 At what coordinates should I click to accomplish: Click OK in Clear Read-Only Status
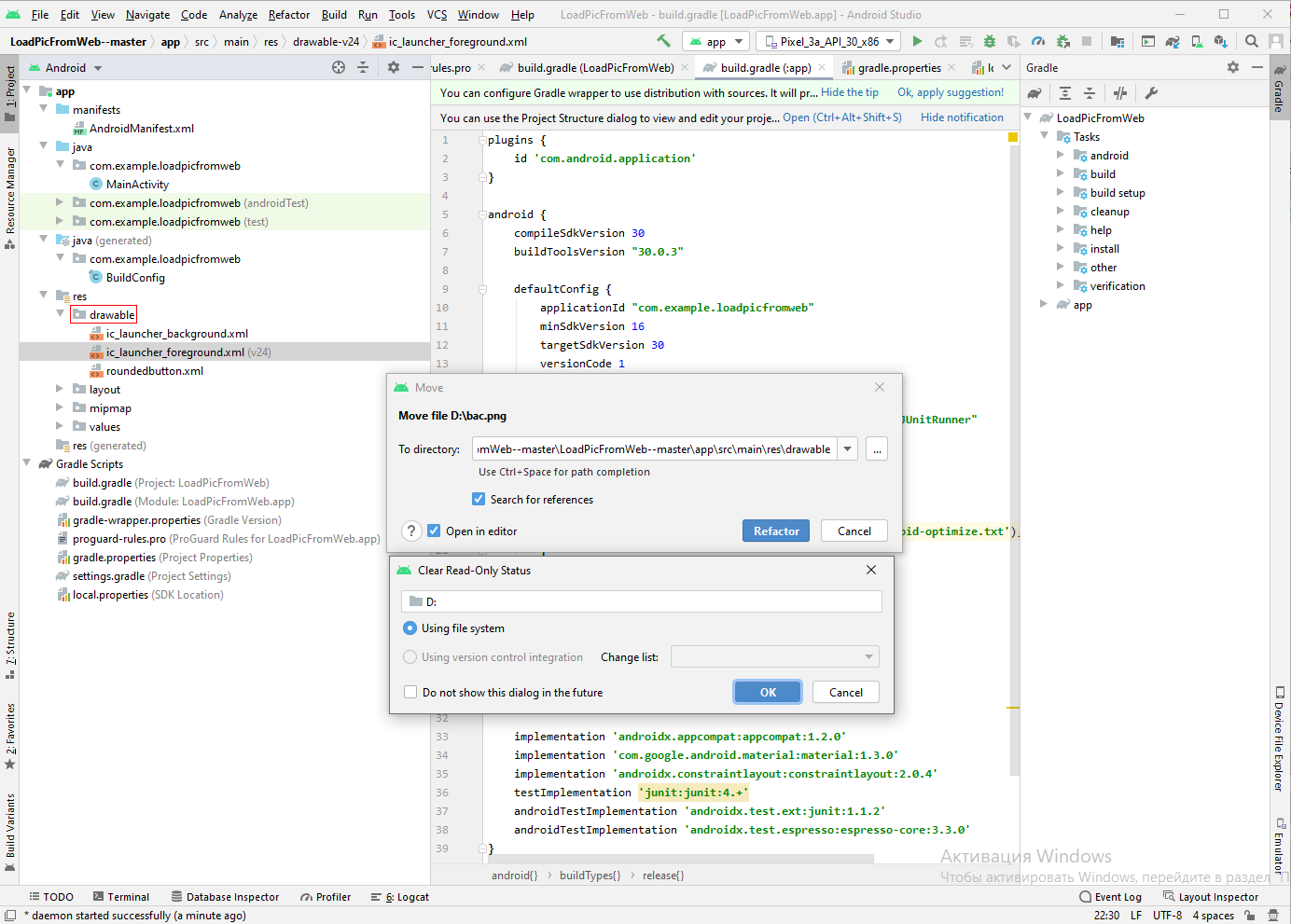(768, 692)
